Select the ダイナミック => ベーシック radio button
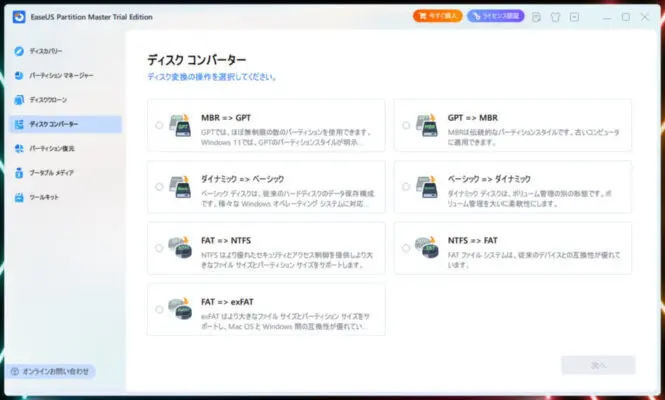 (x=159, y=187)
